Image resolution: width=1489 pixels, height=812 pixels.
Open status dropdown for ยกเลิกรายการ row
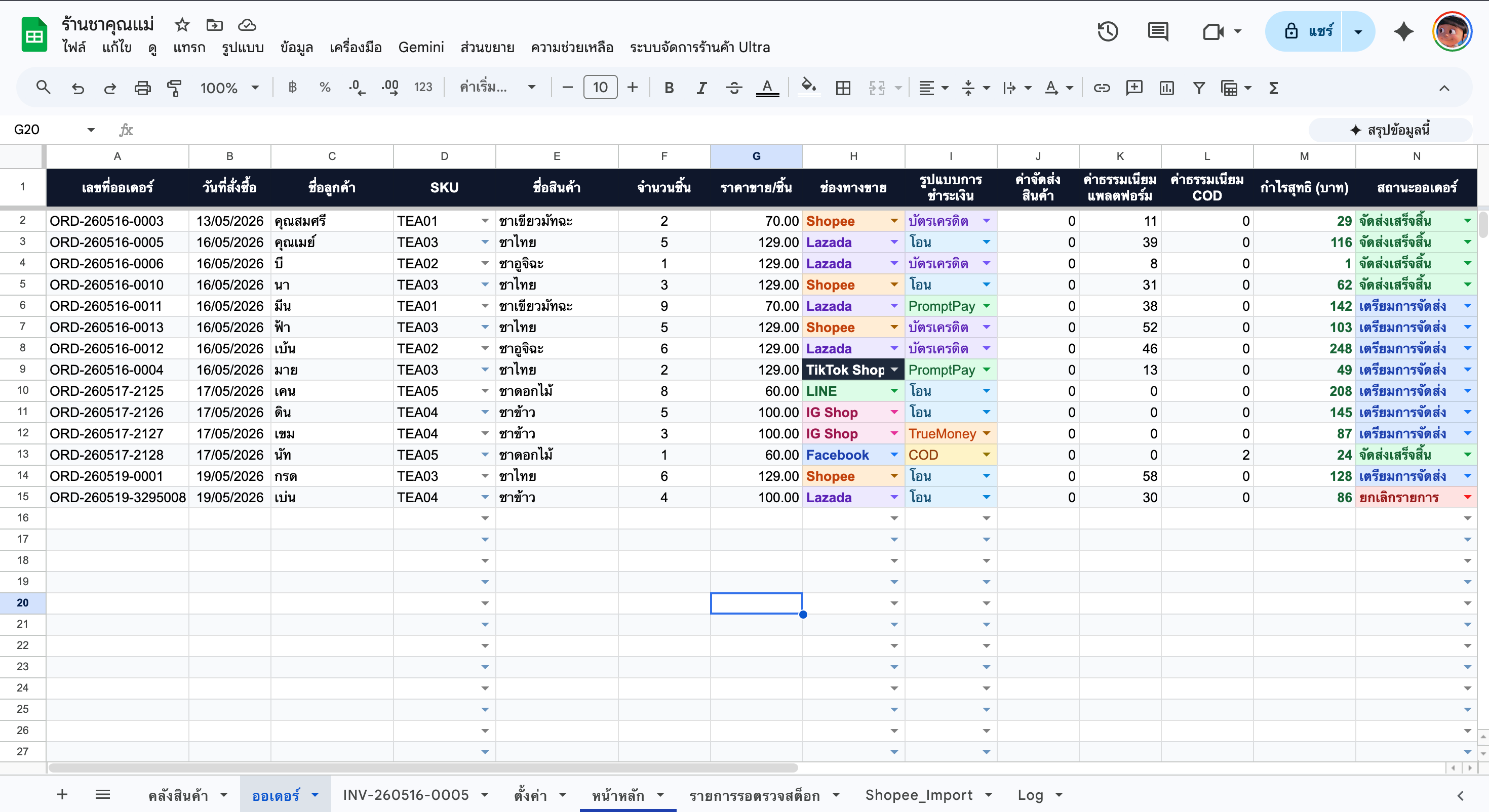[x=1467, y=497]
